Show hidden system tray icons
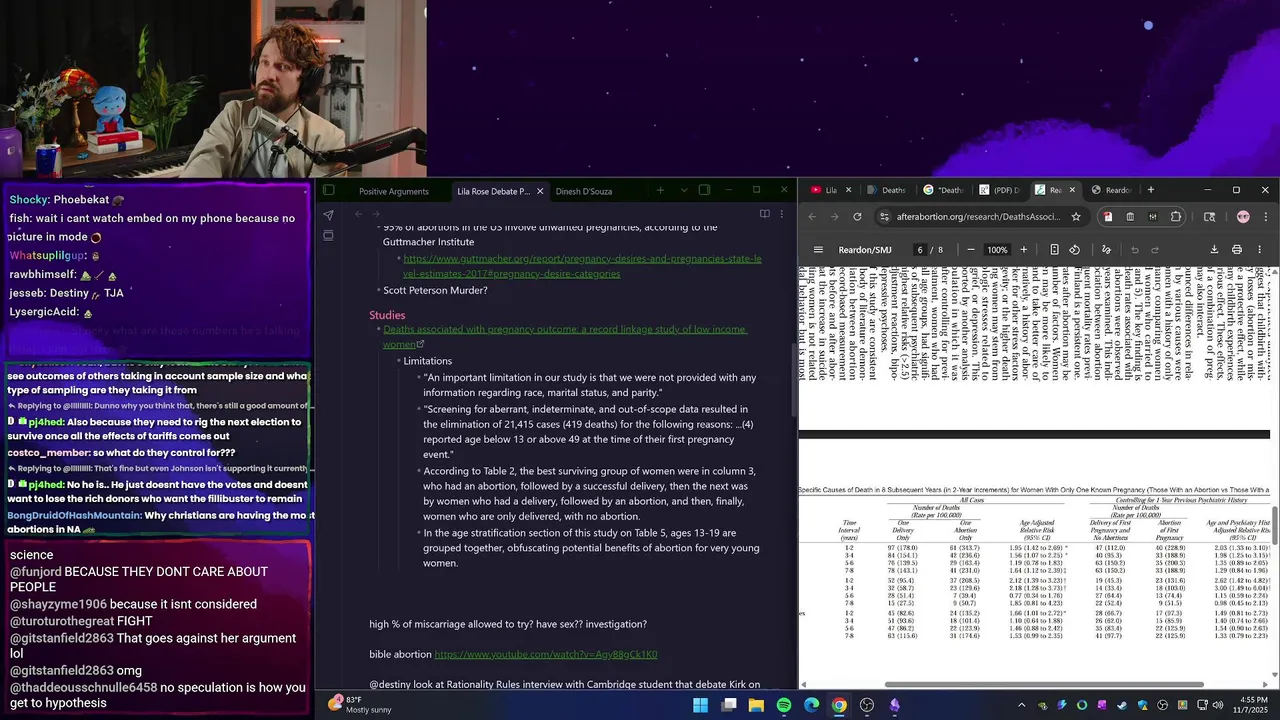Viewport: 1280px width, 720px height. click(x=1021, y=705)
